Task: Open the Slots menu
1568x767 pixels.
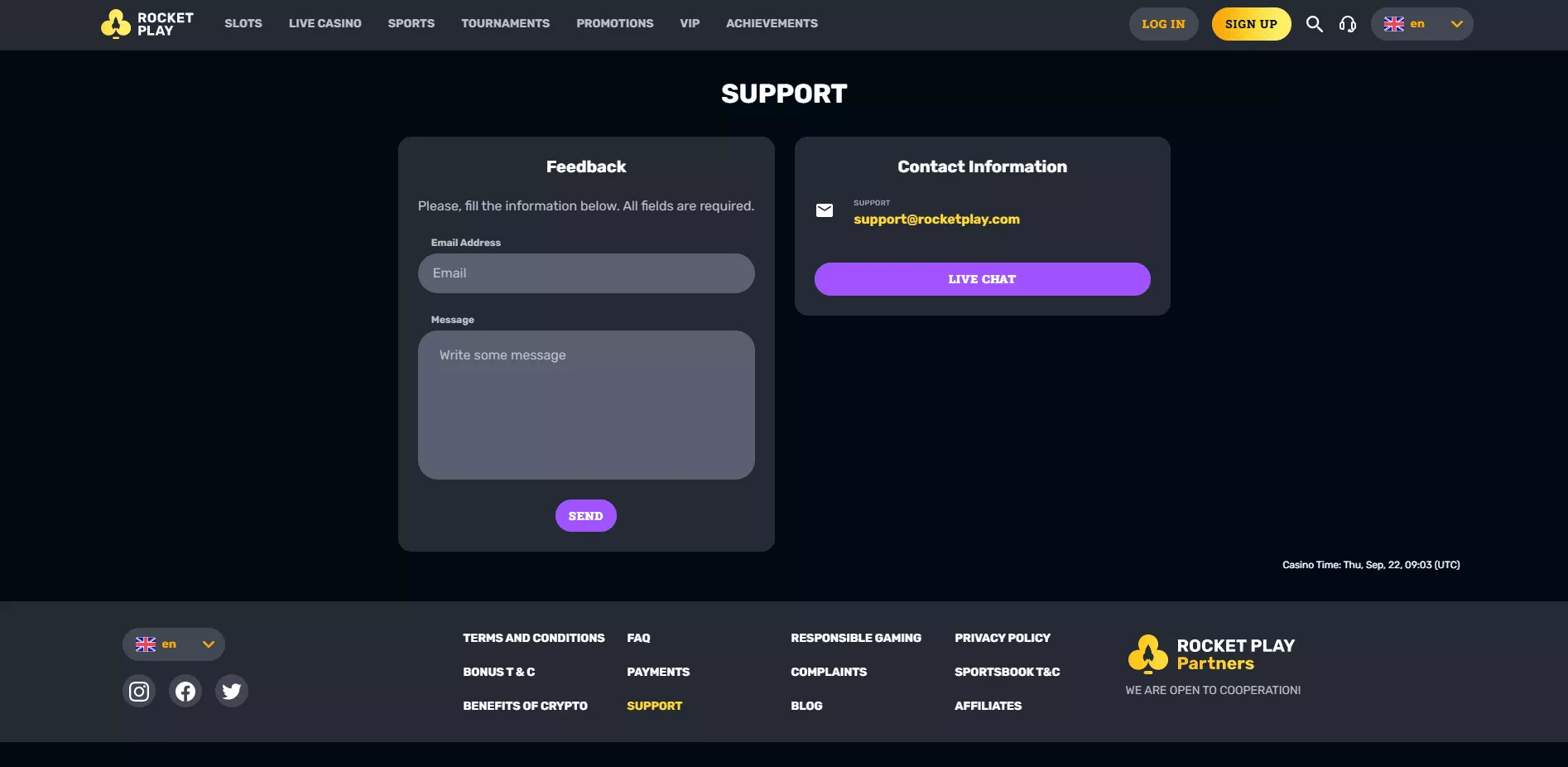Action: 243,24
